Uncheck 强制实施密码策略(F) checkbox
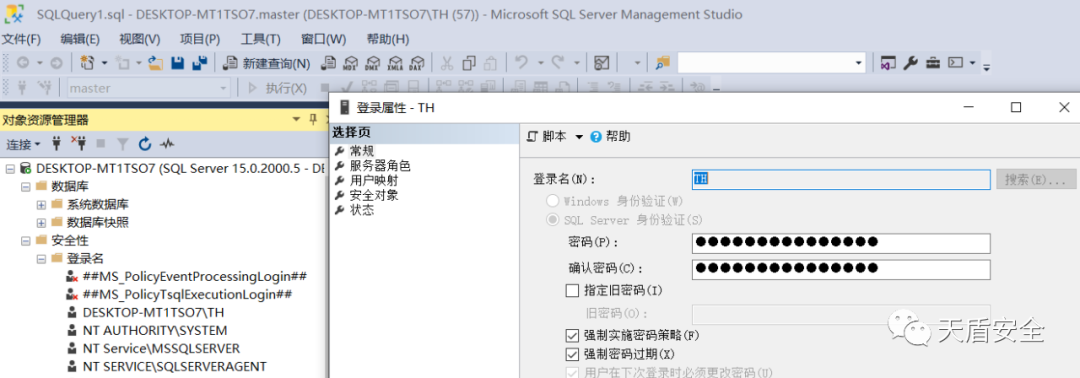The width and height of the screenshot is (1080, 378). click(x=572, y=335)
